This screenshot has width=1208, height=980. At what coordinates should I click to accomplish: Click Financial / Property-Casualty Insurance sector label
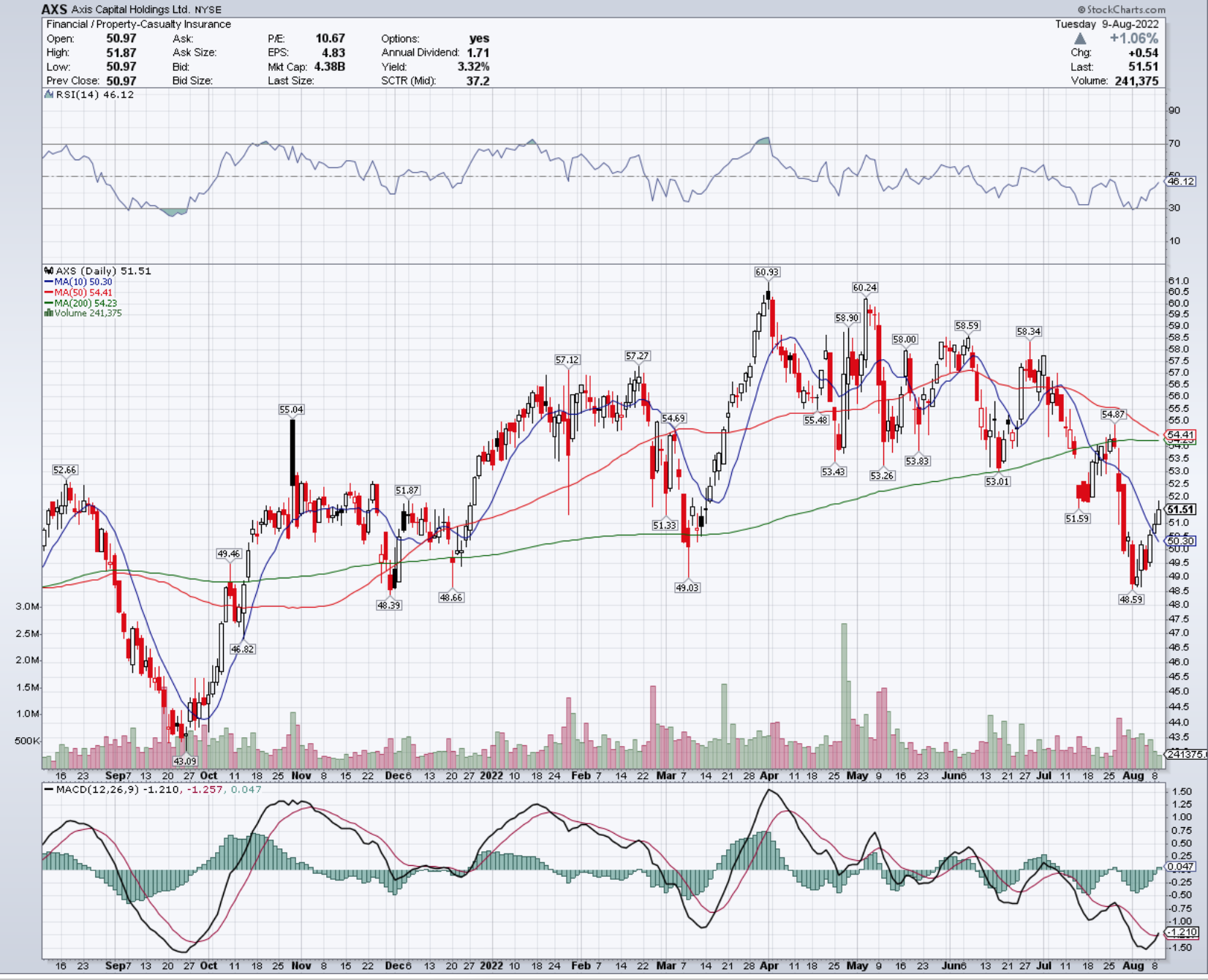pyautogui.click(x=139, y=24)
